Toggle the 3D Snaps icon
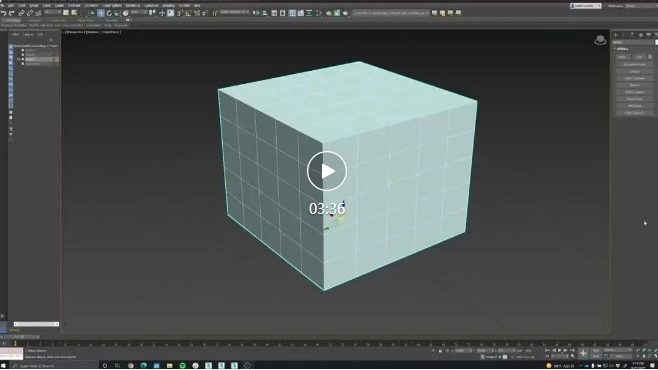Image resolution: width=658 pixels, height=370 pixels. click(180, 13)
